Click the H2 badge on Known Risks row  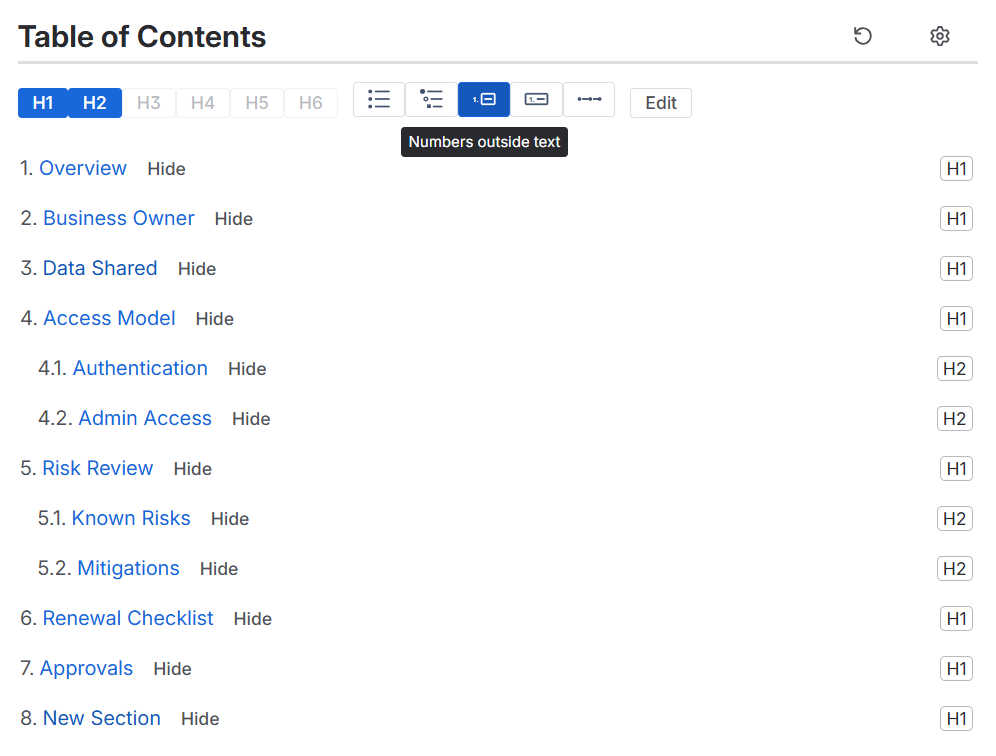pyautogui.click(x=955, y=519)
